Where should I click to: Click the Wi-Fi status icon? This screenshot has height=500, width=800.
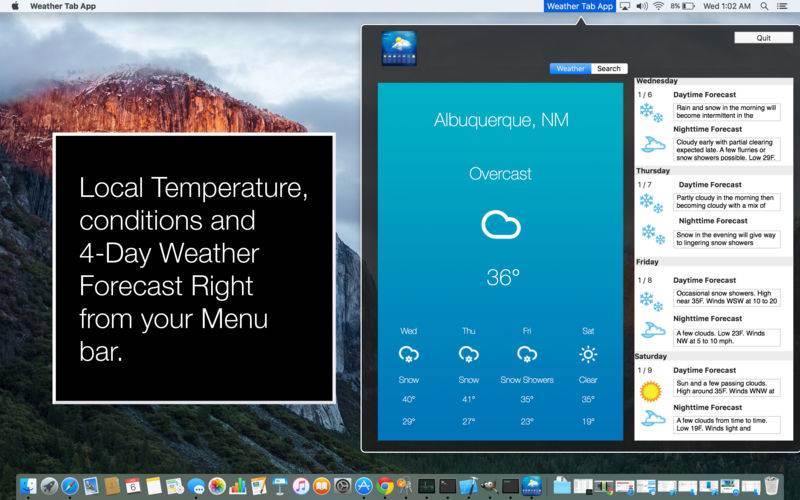click(658, 6)
